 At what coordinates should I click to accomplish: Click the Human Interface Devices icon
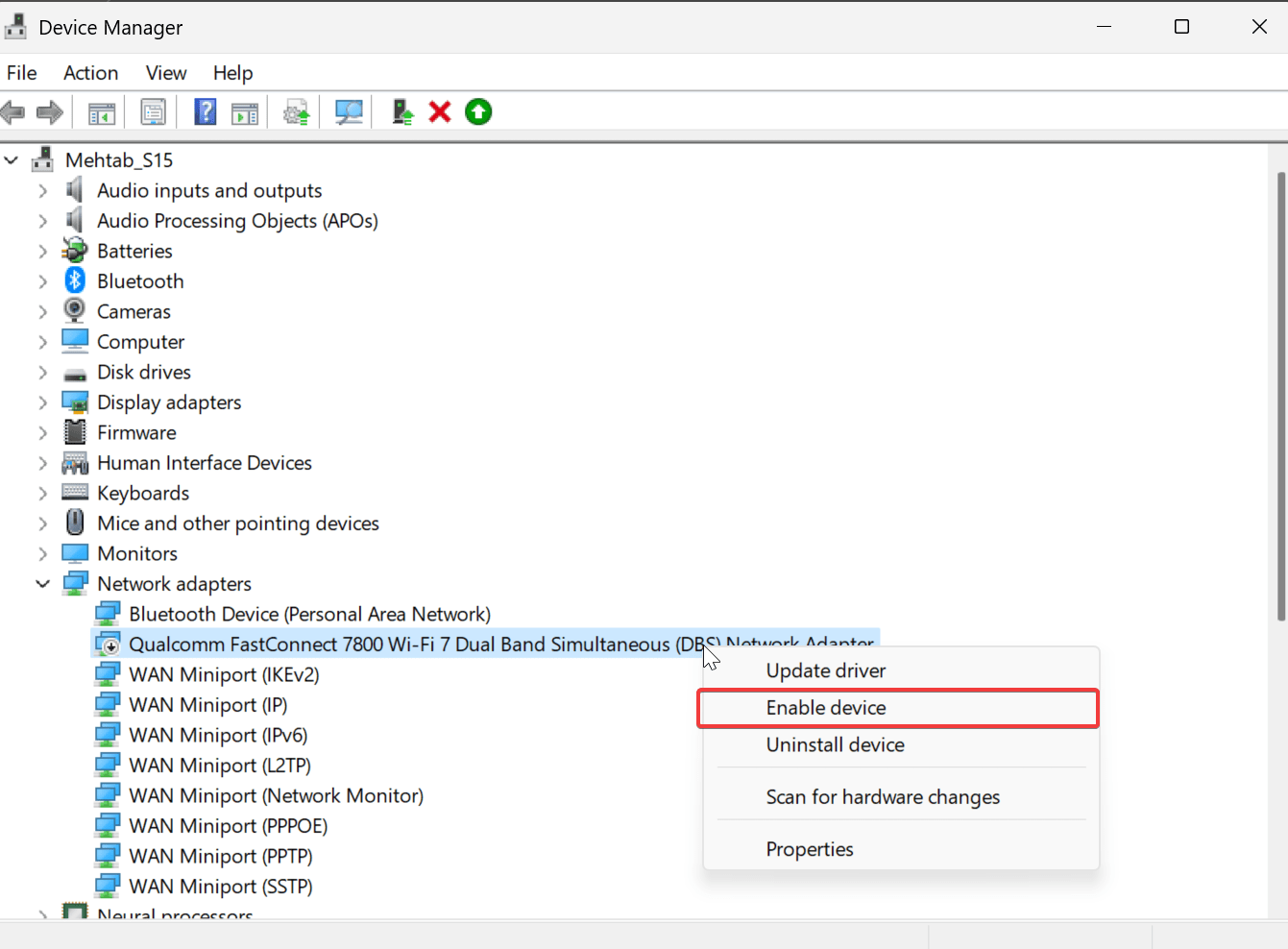tap(75, 463)
